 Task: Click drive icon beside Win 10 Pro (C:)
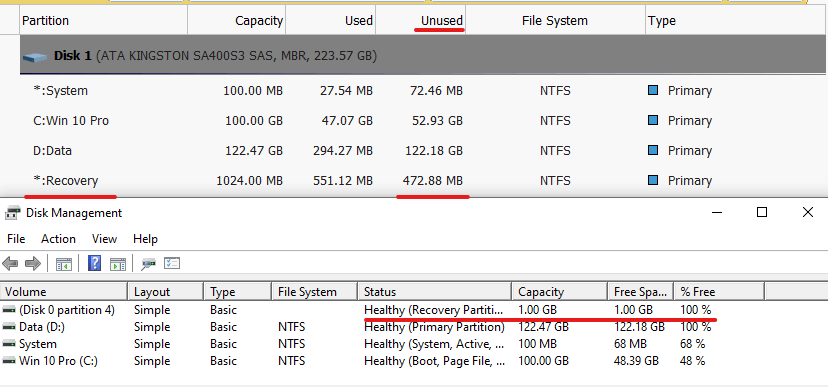point(10,361)
